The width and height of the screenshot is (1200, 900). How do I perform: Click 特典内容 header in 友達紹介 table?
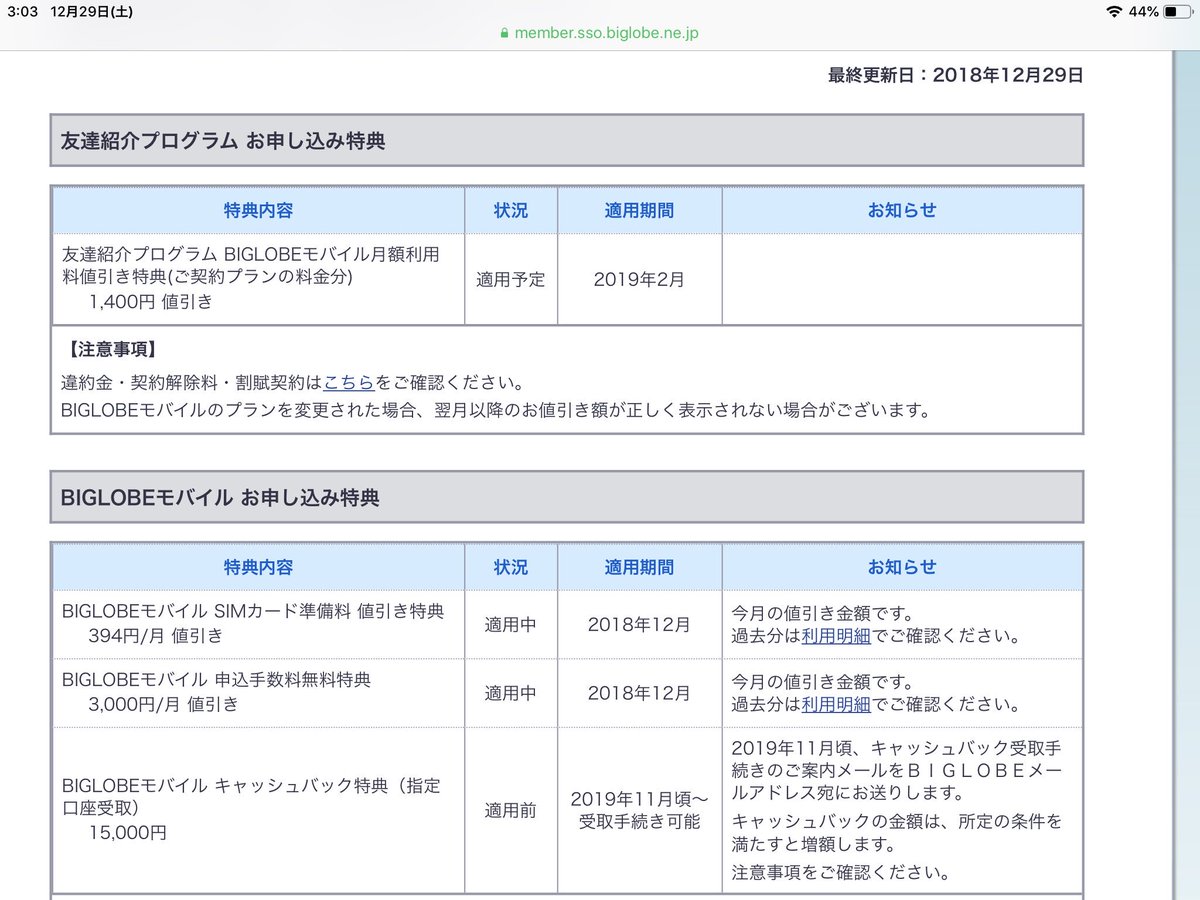pos(259,210)
